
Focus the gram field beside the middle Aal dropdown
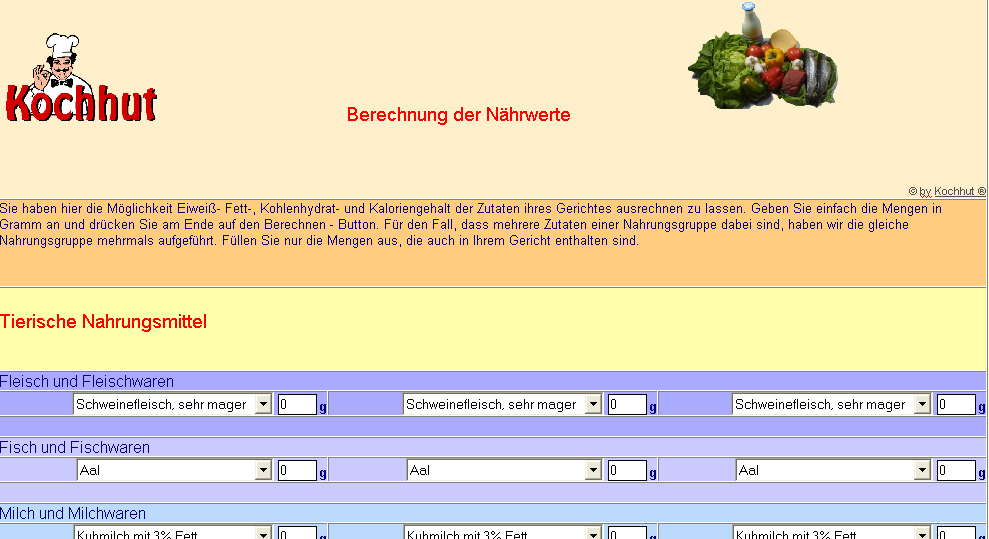point(627,470)
